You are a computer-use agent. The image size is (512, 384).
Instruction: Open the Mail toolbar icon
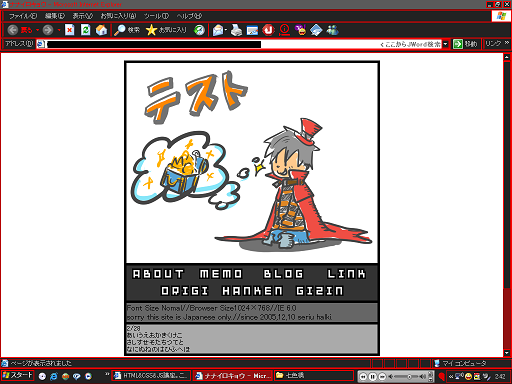pyautogui.click(x=218, y=30)
